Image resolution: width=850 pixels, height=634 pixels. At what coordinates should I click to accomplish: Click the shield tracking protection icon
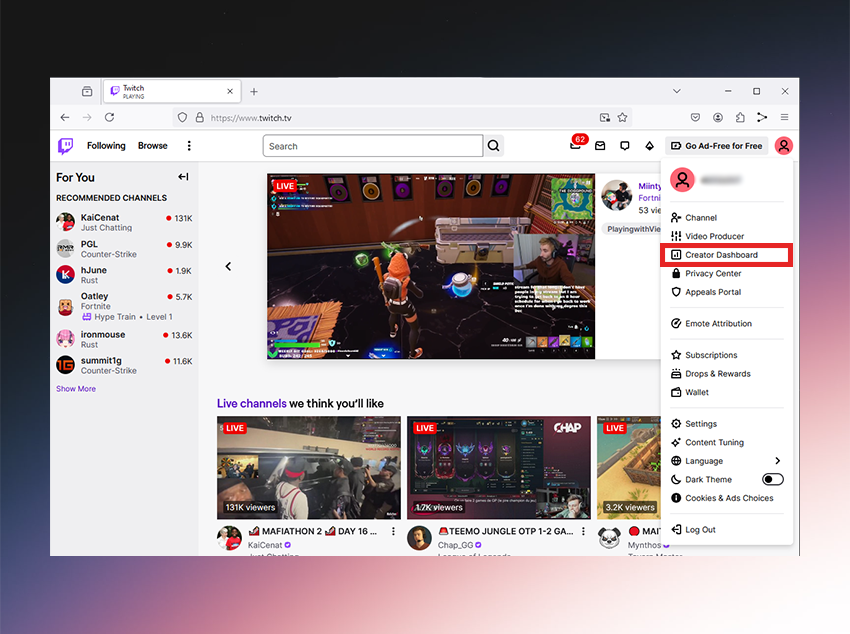point(183,118)
